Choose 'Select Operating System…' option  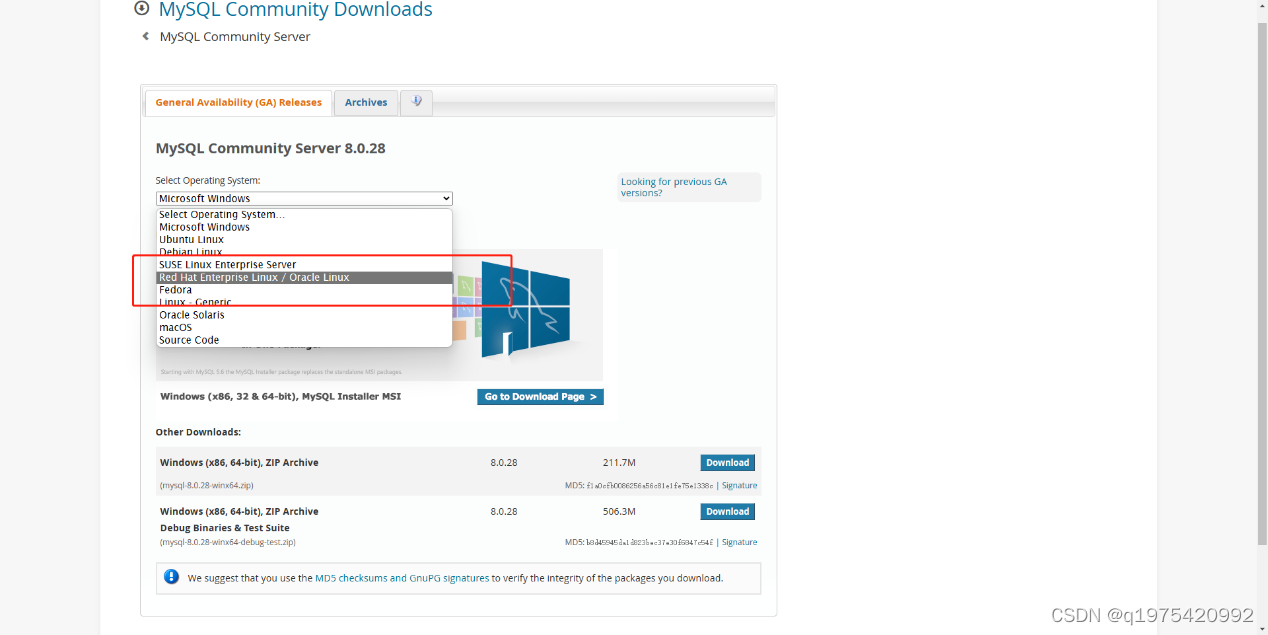[304, 214]
